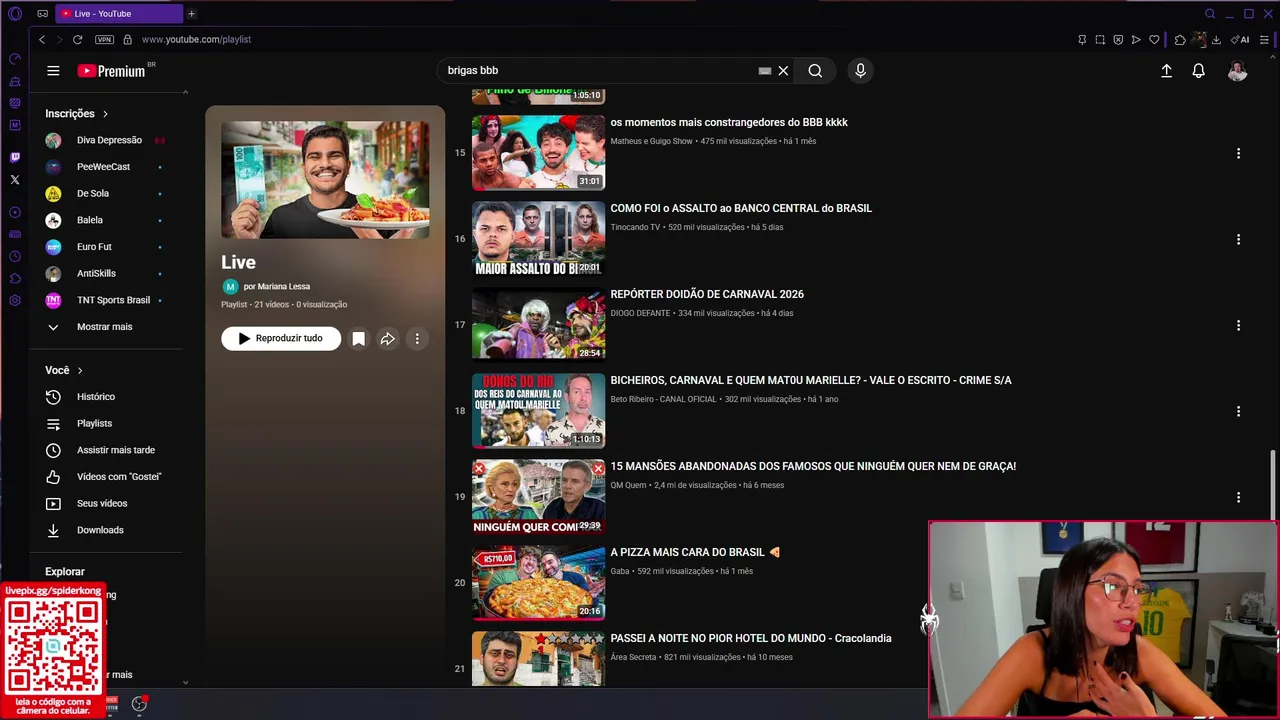Toggle the ad blocker shield icon
Image resolution: width=1280 pixels, height=720 pixels.
click(x=1118, y=40)
